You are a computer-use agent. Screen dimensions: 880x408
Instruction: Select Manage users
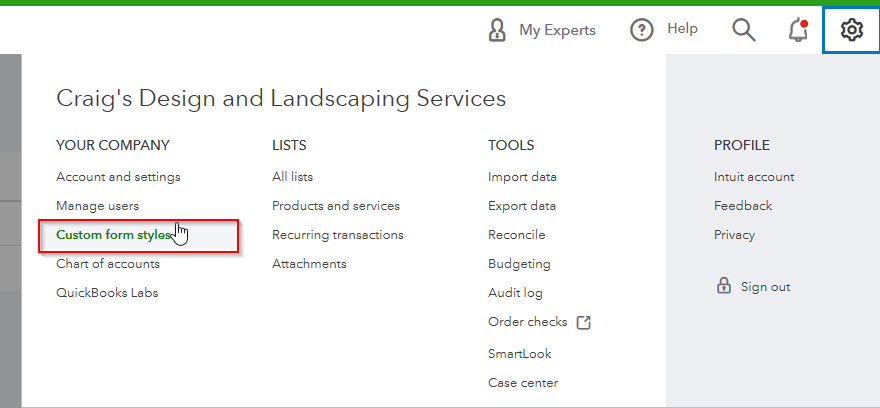pyautogui.click(x=98, y=206)
